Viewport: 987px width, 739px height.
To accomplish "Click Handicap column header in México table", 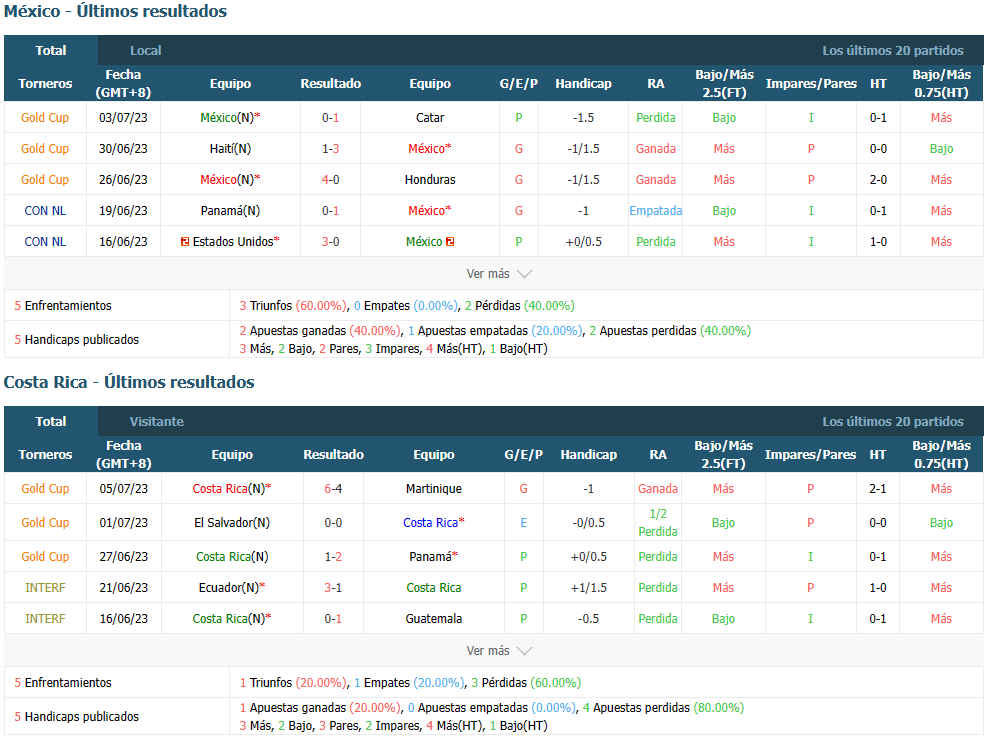I will (x=584, y=83).
